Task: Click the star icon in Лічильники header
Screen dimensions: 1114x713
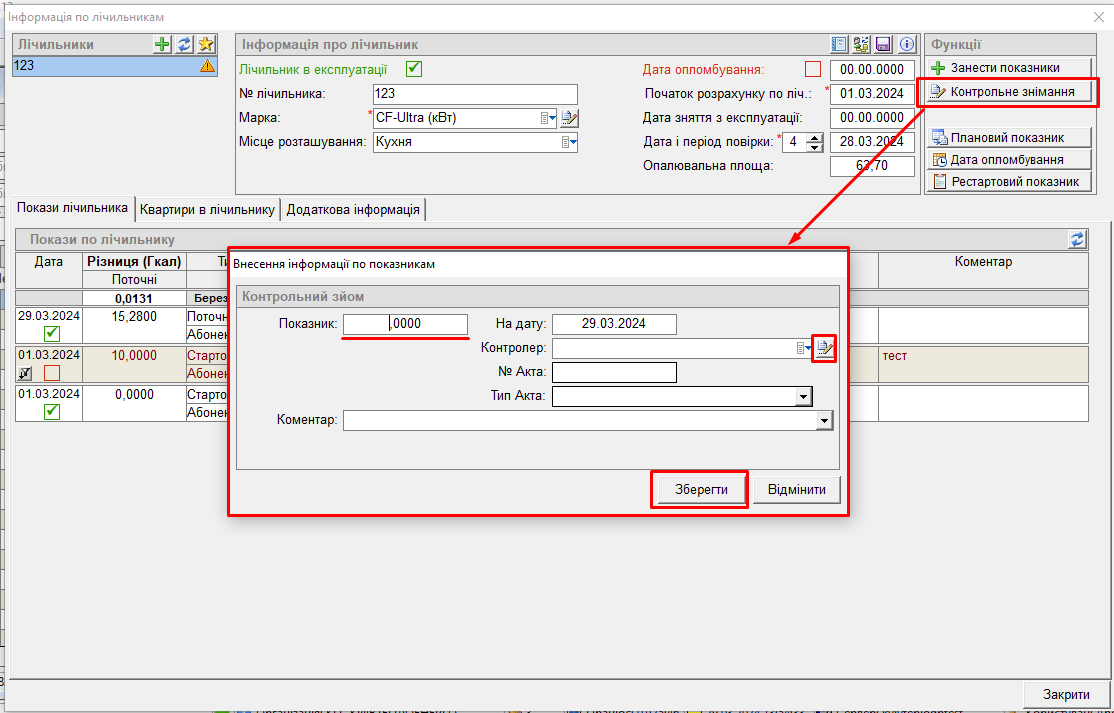Action: [x=205, y=44]
